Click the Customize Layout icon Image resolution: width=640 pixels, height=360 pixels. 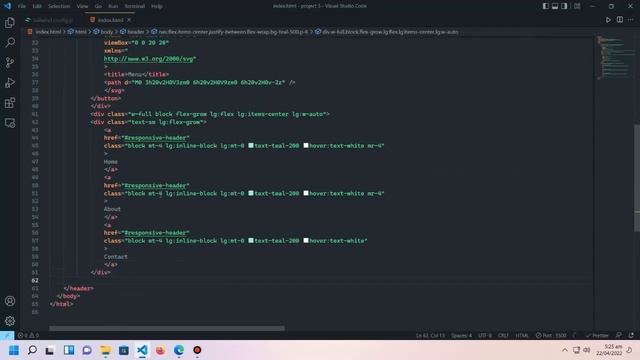click(577, 6)
